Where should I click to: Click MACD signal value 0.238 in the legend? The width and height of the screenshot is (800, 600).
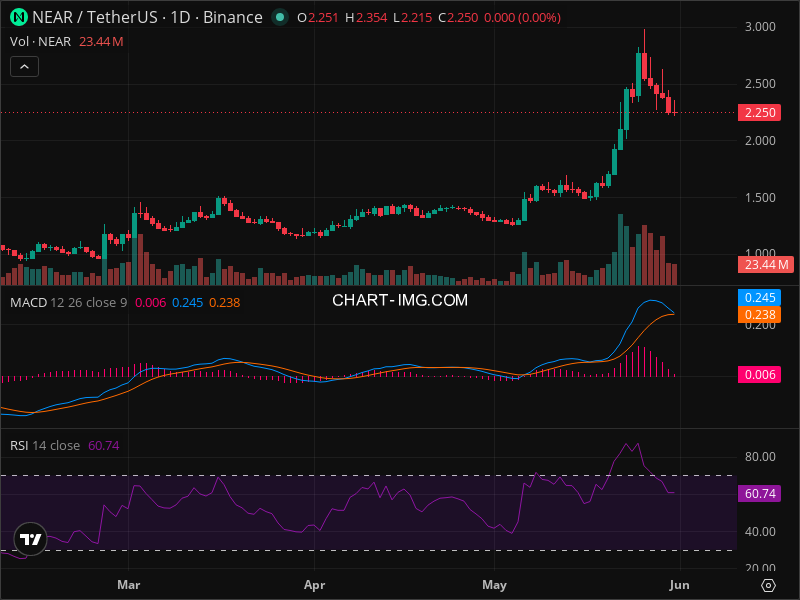(x=224, y=303)
